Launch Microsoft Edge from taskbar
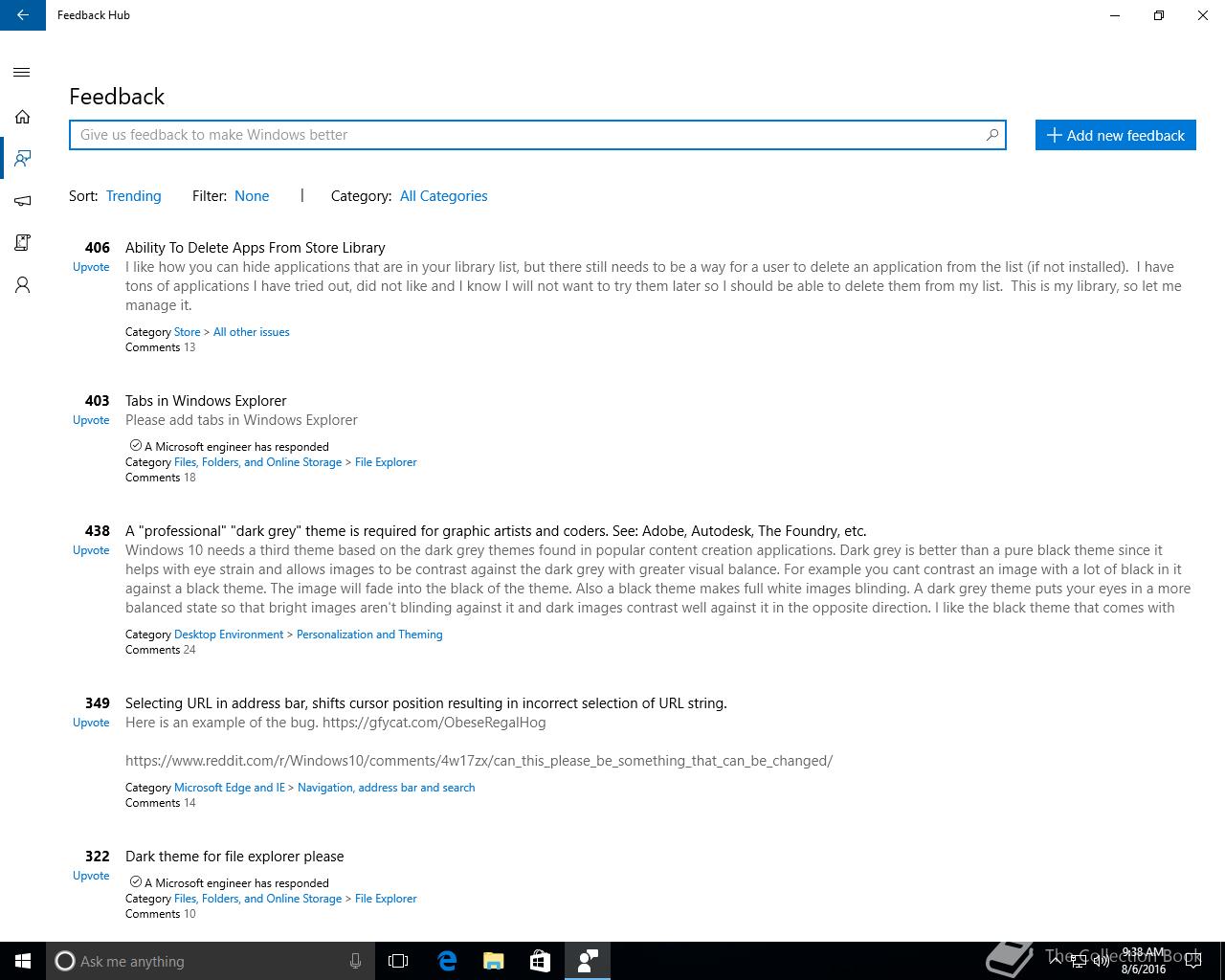 point(447,961)
